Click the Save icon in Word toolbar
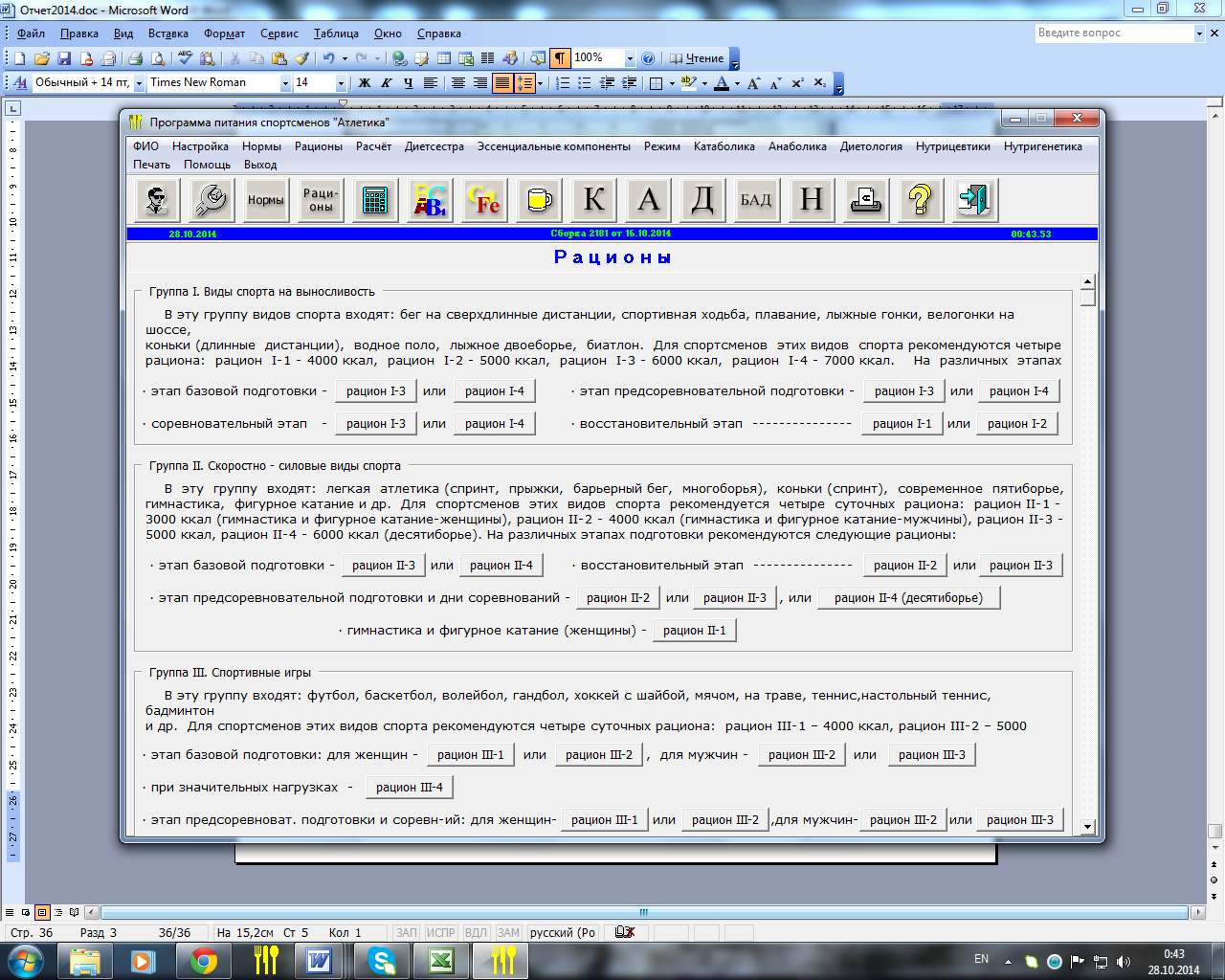 [64, 58]
